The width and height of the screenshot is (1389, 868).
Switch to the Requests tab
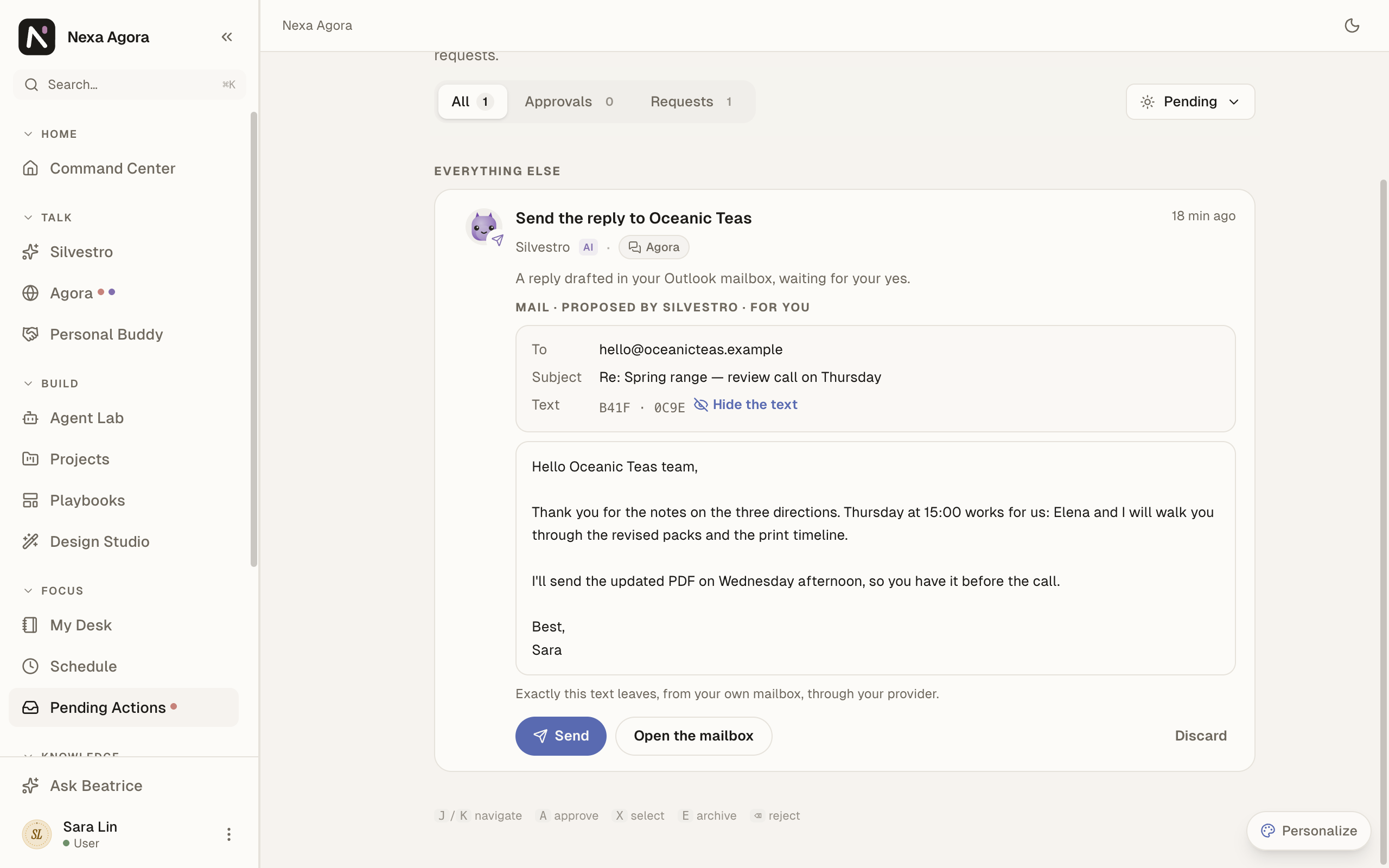pyautogui.click(x=691, y=101)
